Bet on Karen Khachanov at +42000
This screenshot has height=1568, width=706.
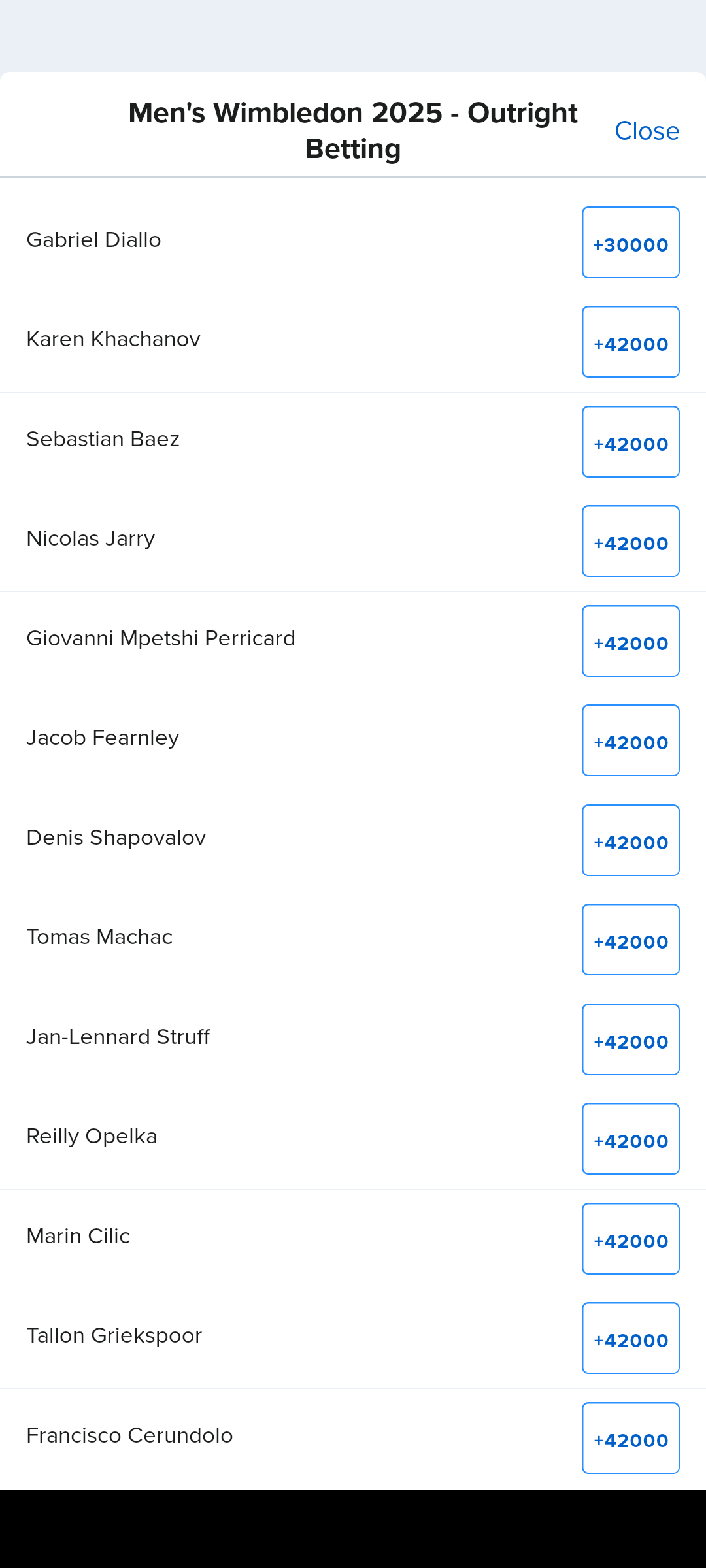click(x=630, y=342)
